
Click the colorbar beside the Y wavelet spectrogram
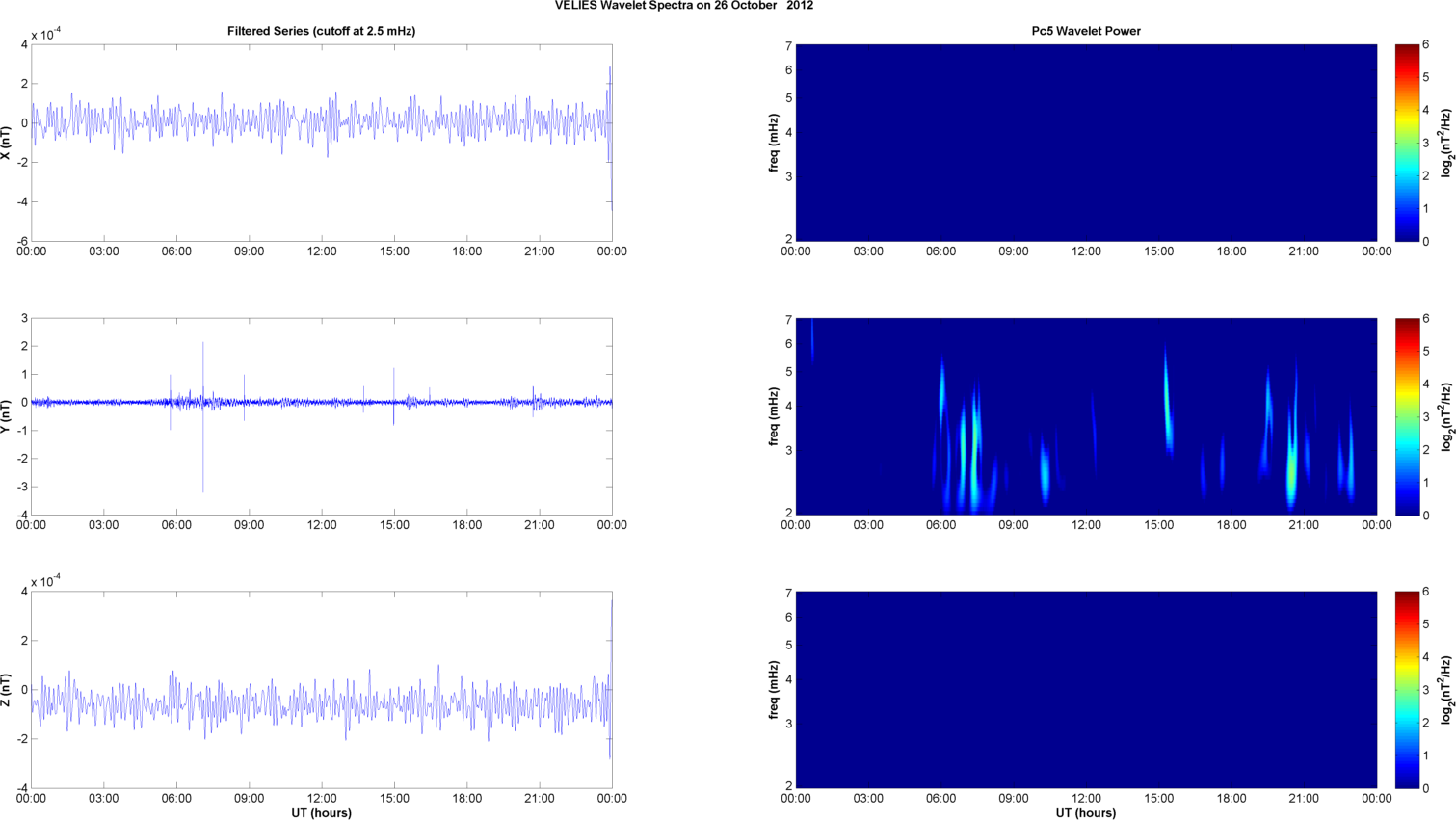(1407, 416)
